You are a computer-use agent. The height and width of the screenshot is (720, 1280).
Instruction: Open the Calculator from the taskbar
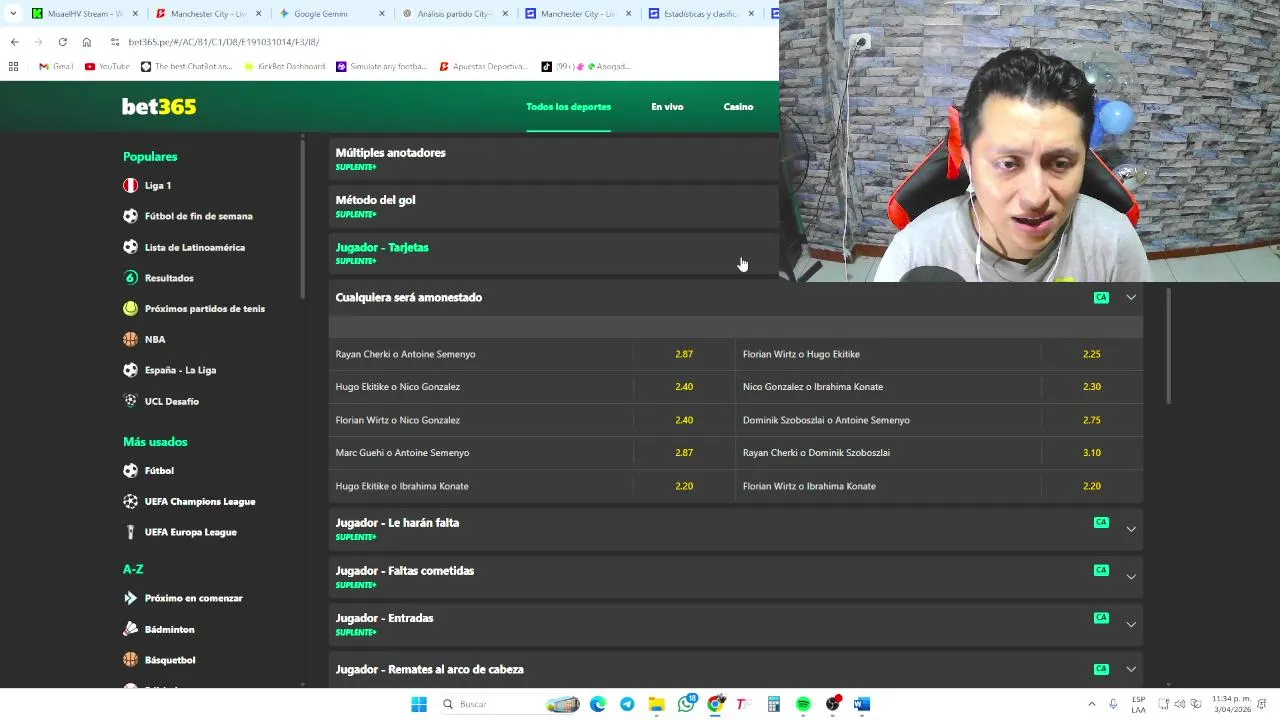point(774,704)
